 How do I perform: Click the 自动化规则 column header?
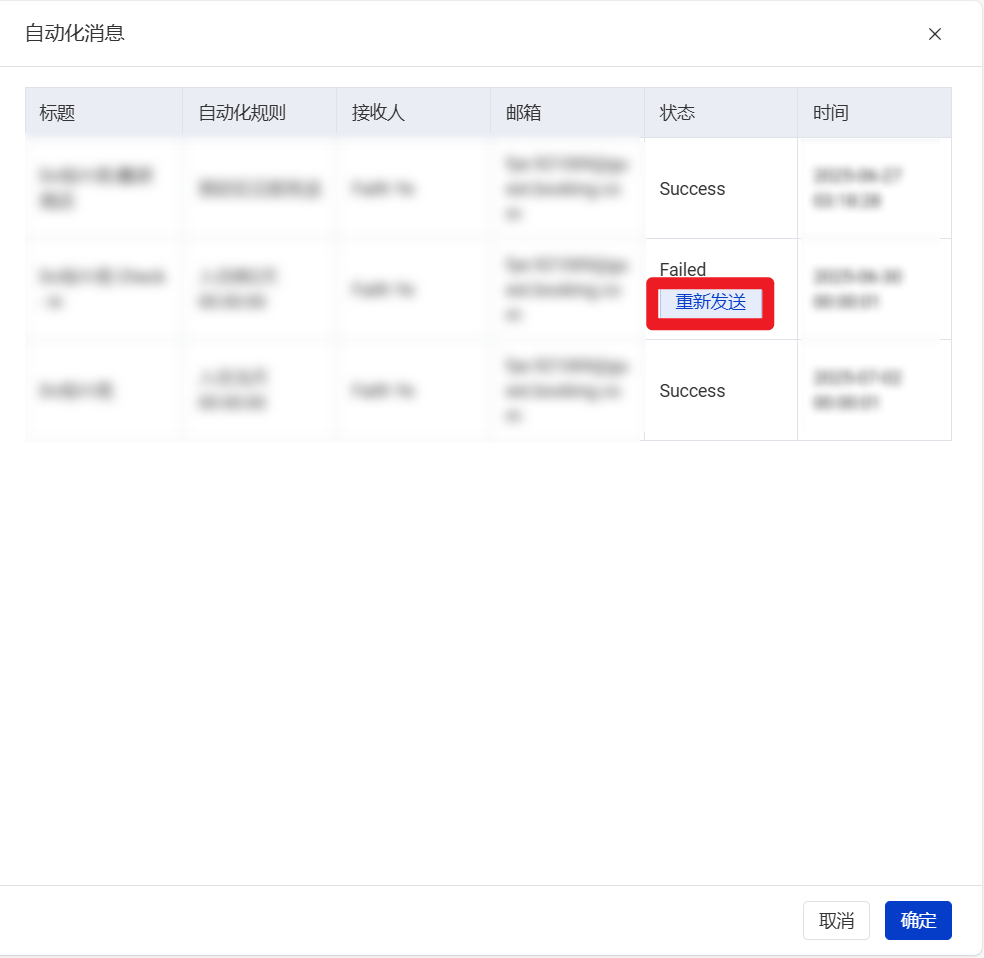242,113
